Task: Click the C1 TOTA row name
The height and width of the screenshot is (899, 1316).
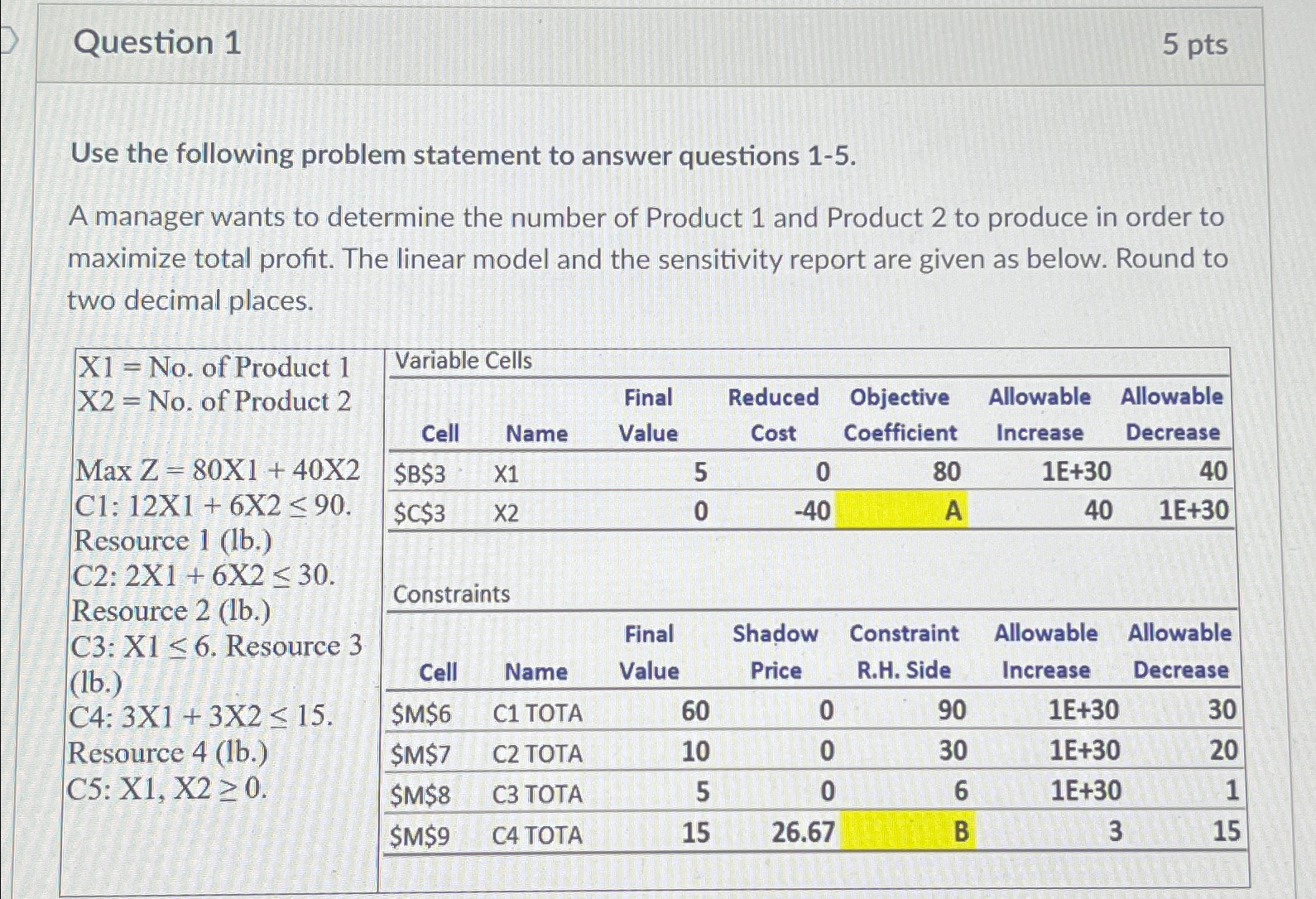Action: point(537,714)
